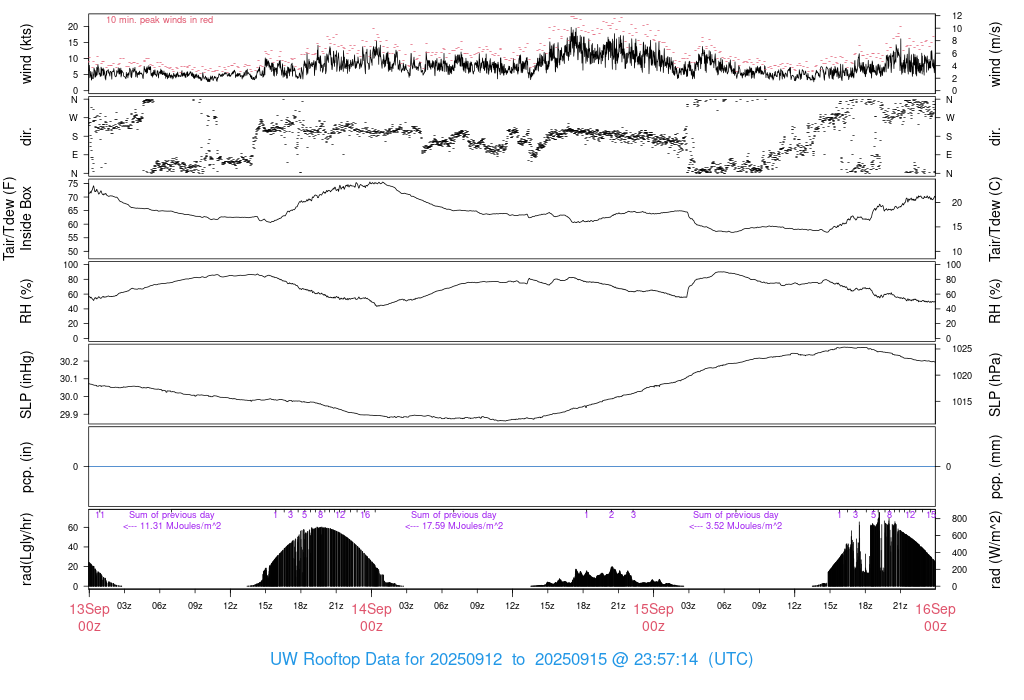Select the 'wind (kts)' axis label
This screenshot has width=1024, height=700.
tap(26, 54)
